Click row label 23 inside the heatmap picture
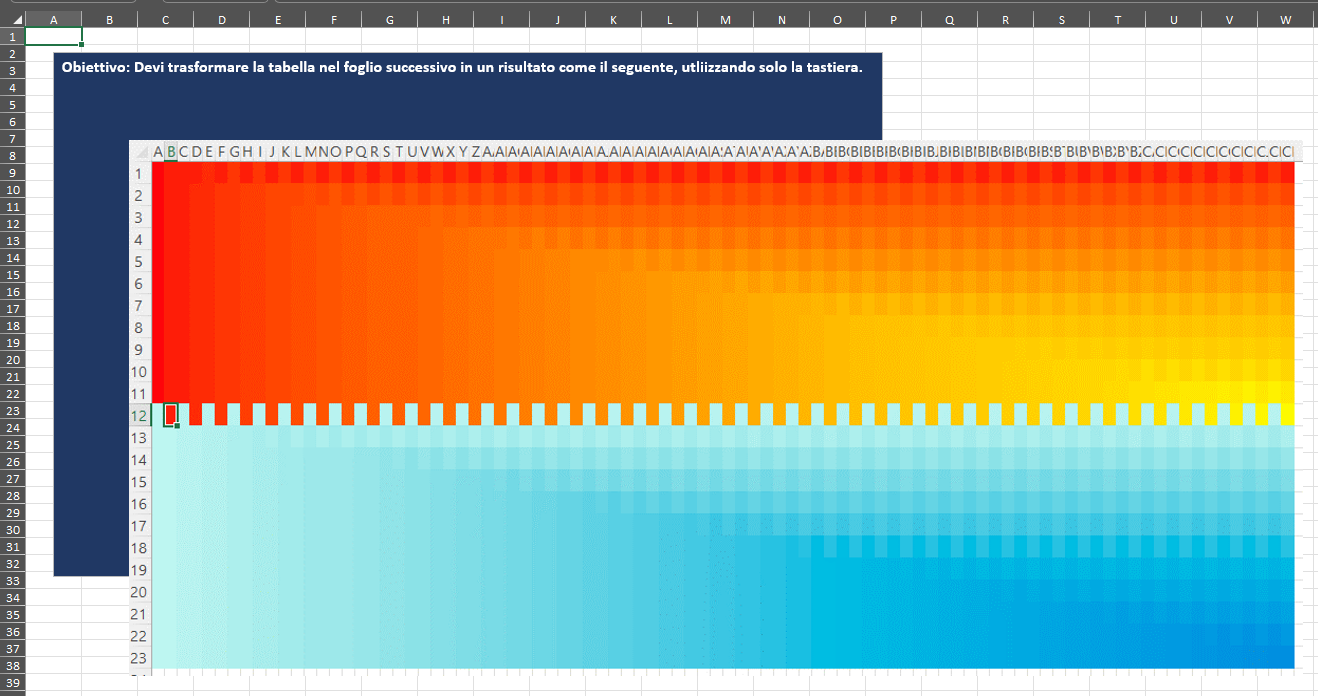This screenshot has width=1318, height=696. [x=139, y=658]
